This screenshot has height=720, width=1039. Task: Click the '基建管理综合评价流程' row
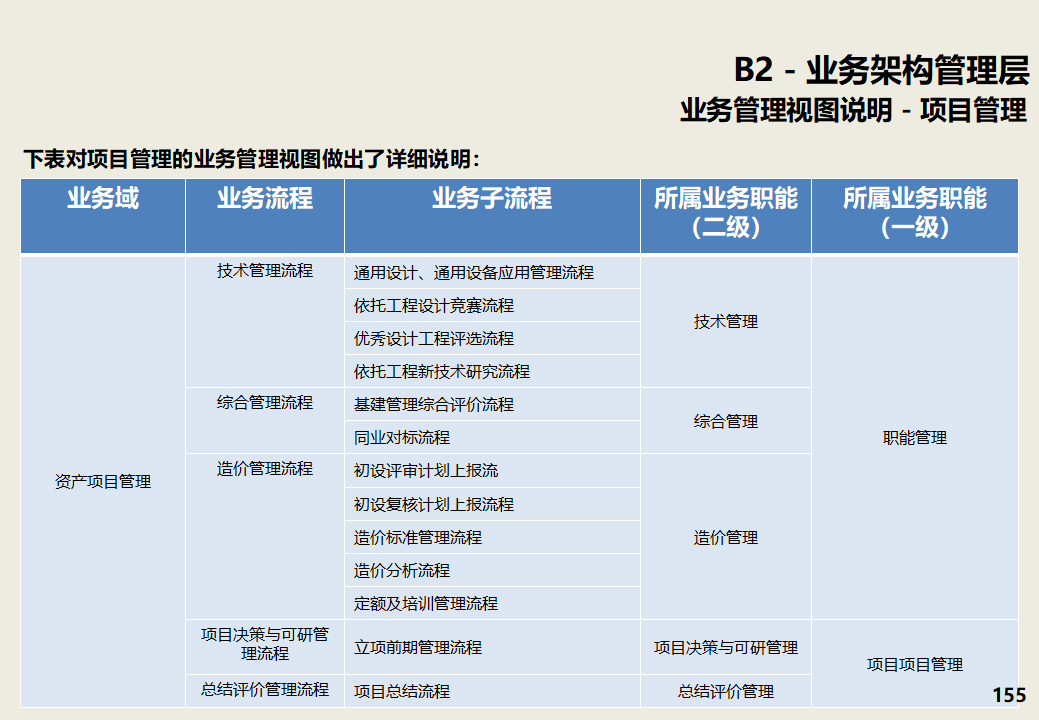click(492, 405)
